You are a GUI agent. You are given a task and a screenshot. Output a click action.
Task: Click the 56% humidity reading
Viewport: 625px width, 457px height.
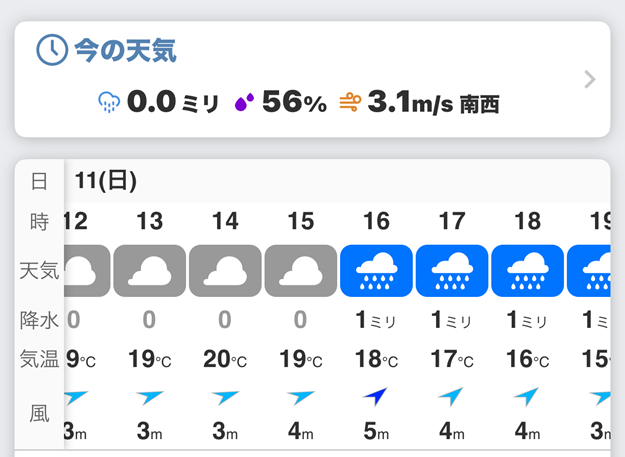pyautogui.click(x=295, y=102)
